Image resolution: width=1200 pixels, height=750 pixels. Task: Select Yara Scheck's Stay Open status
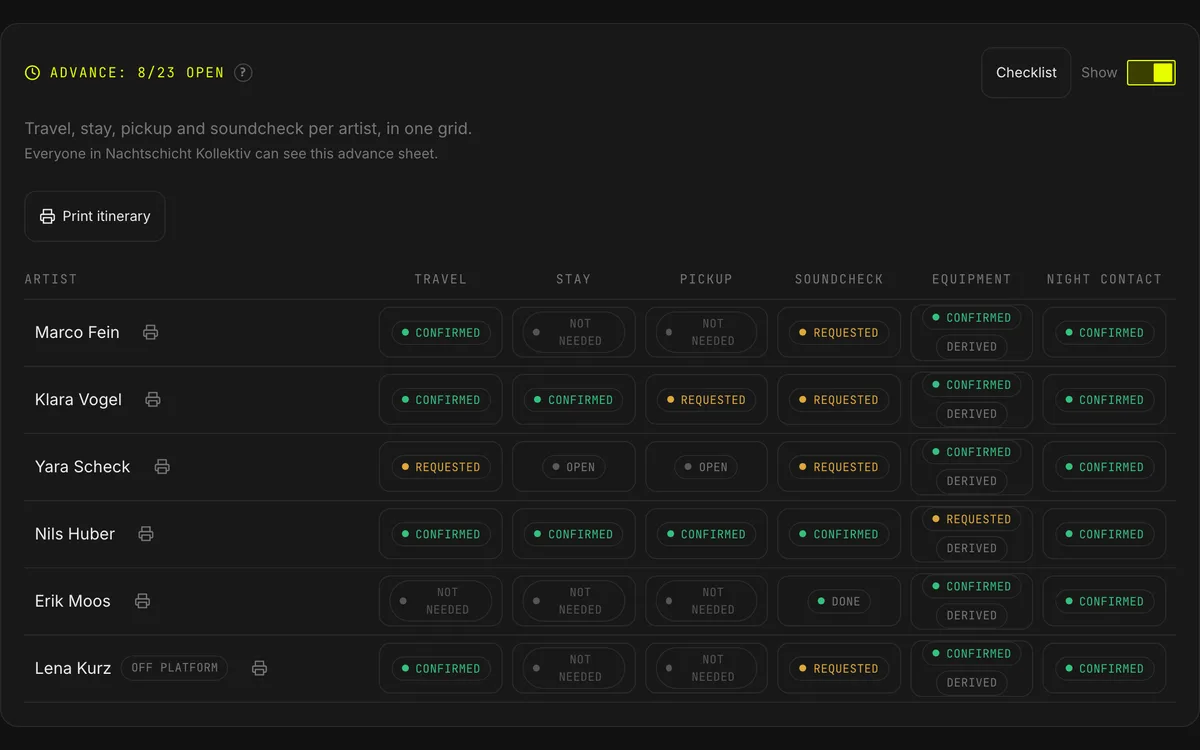[574, 467]
